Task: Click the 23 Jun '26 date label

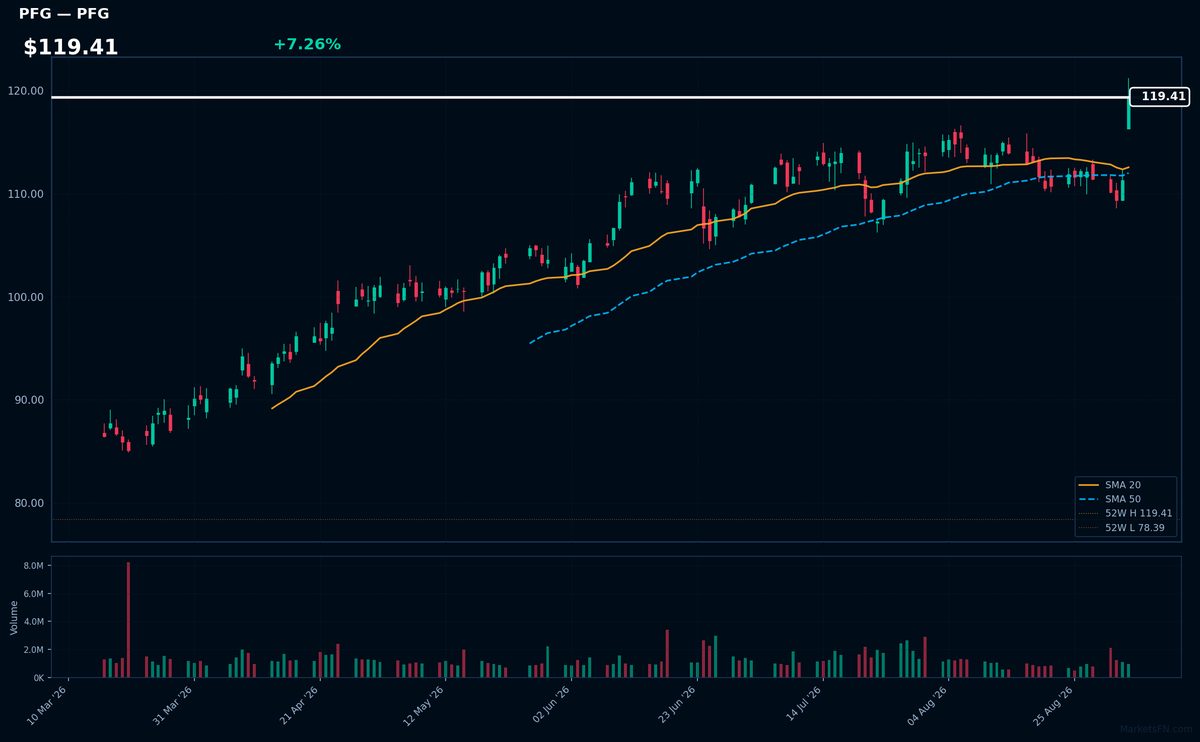Action: 676,705
